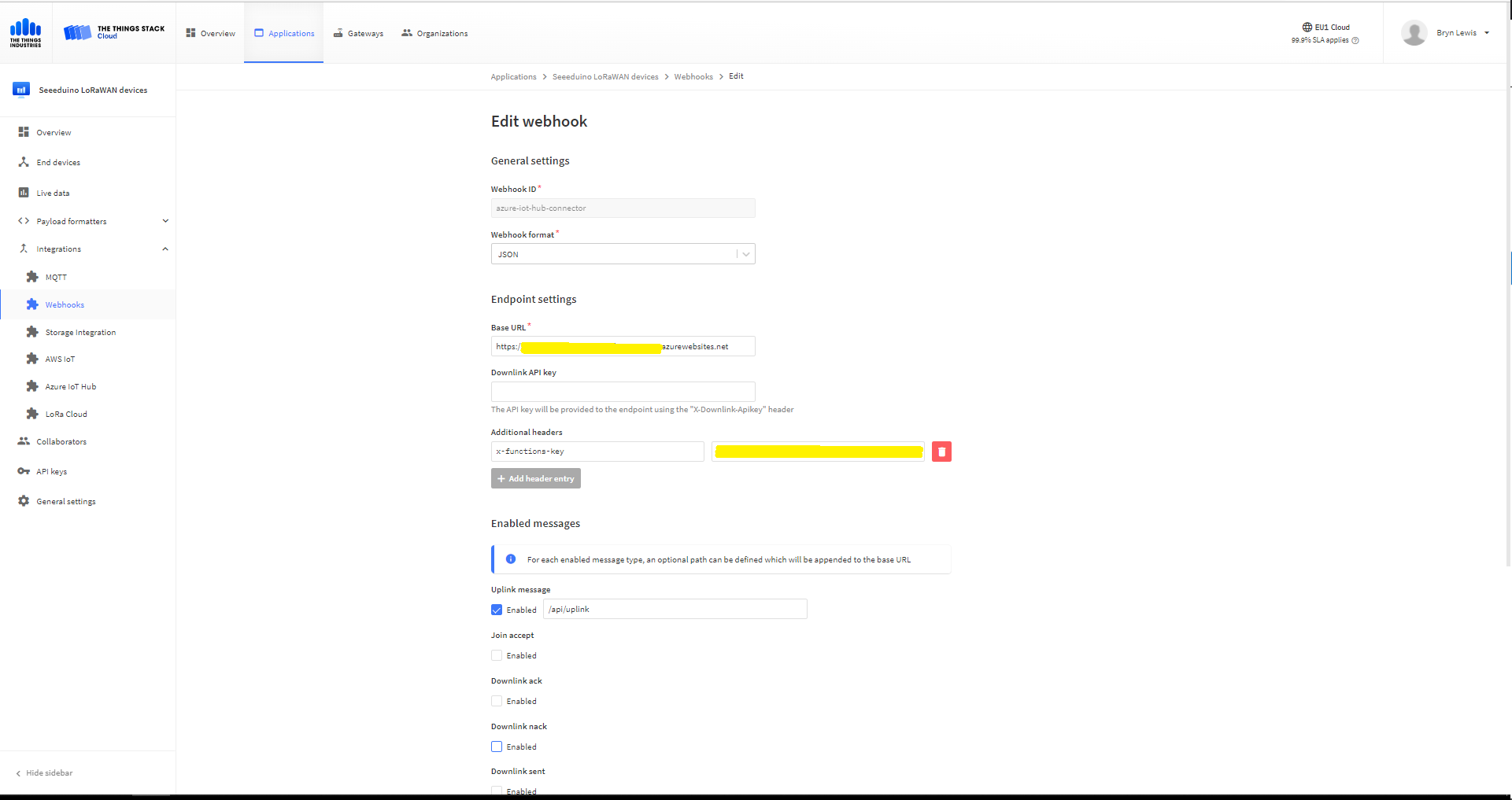
Task: Click the Collaborators people icon
Action: 24,441
